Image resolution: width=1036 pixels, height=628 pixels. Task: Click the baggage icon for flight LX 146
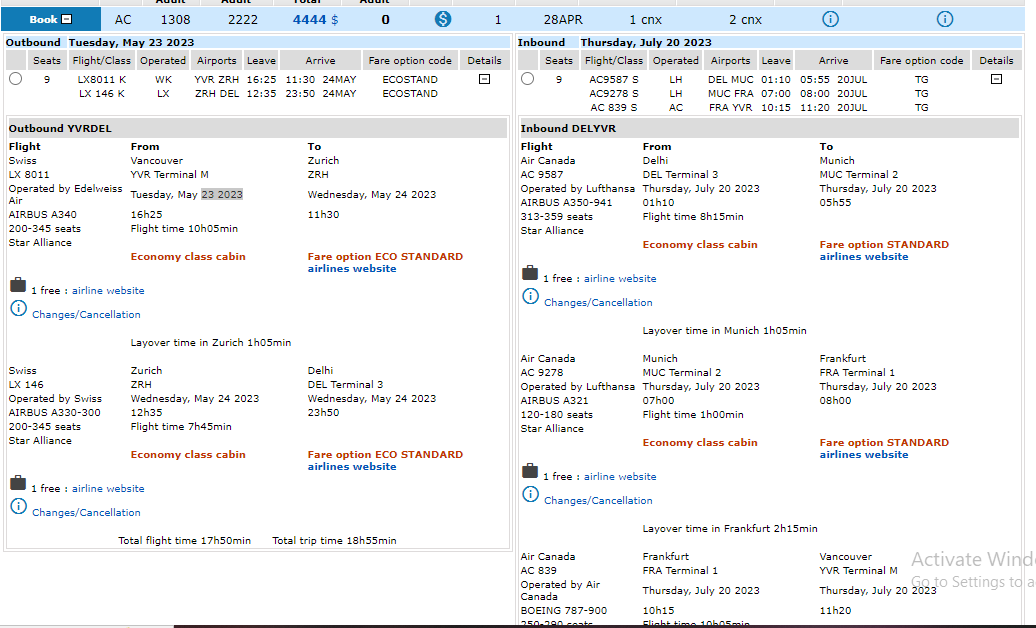[x=18, y=484]
